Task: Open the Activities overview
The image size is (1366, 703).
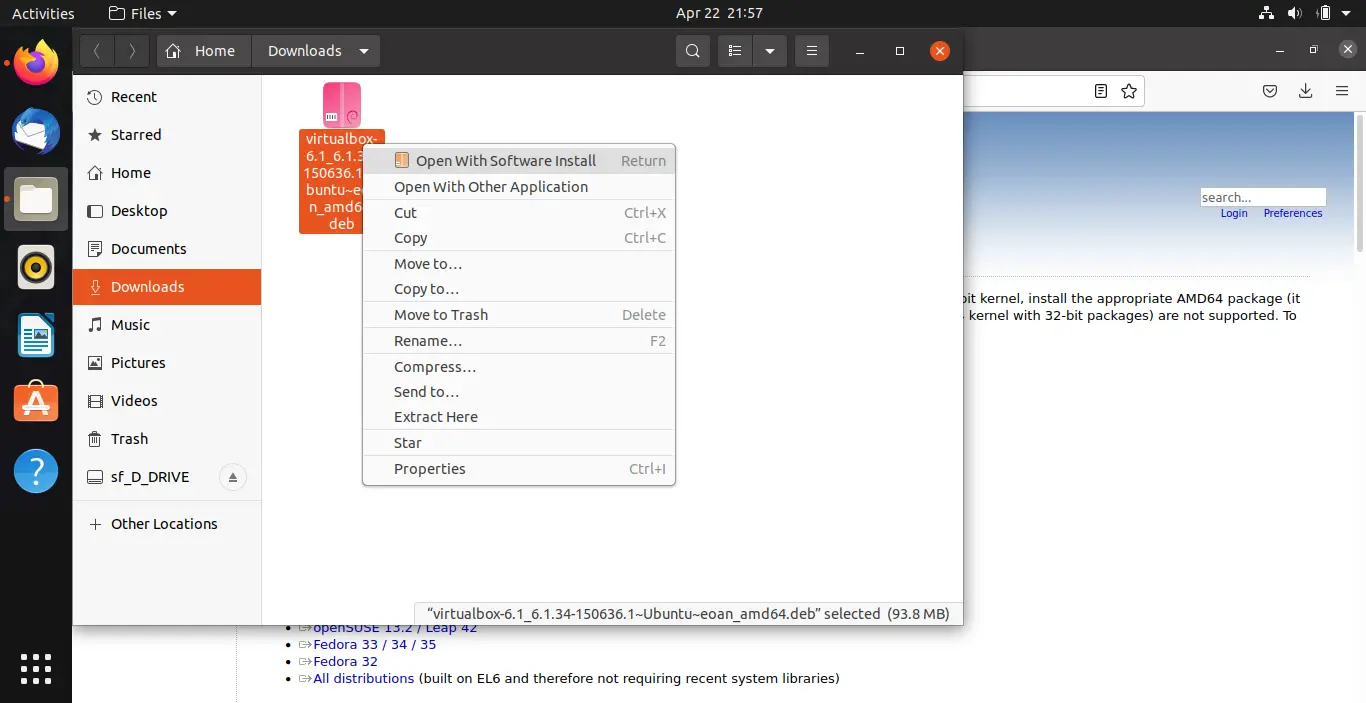Action: 43,13
